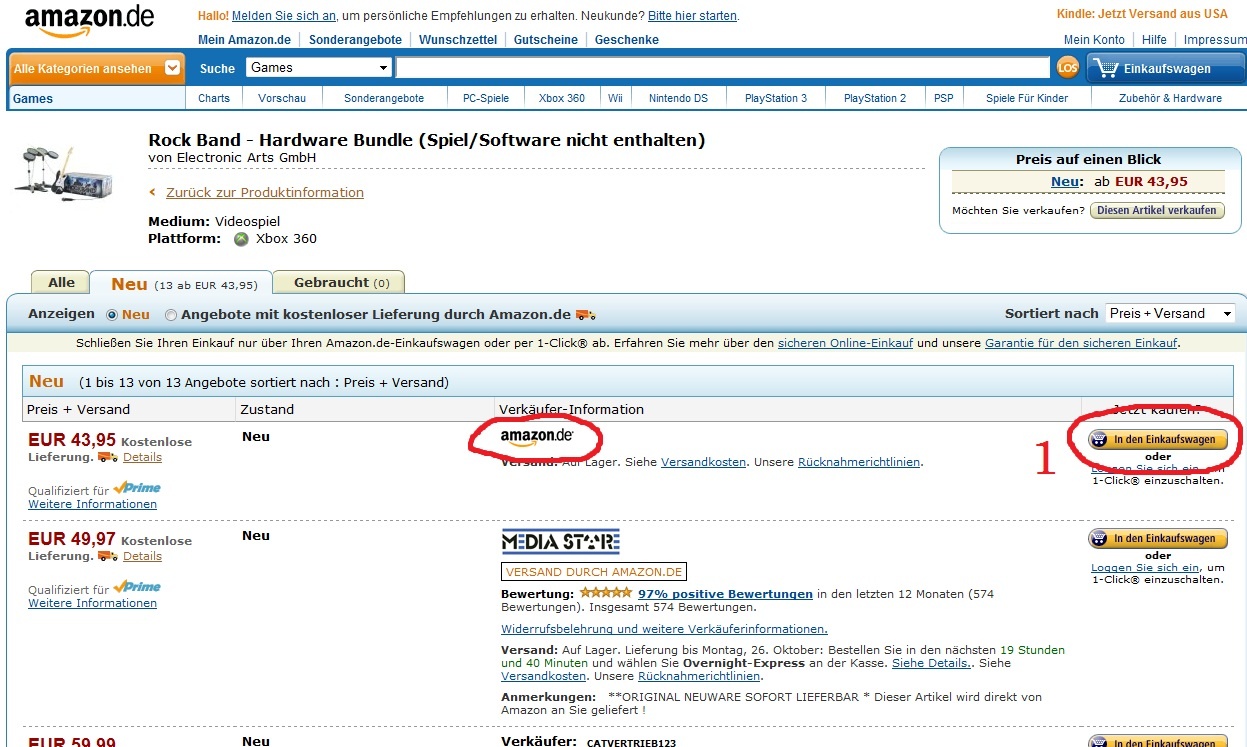Open Details for EUR 43,95 delivery

click(142, 457)
